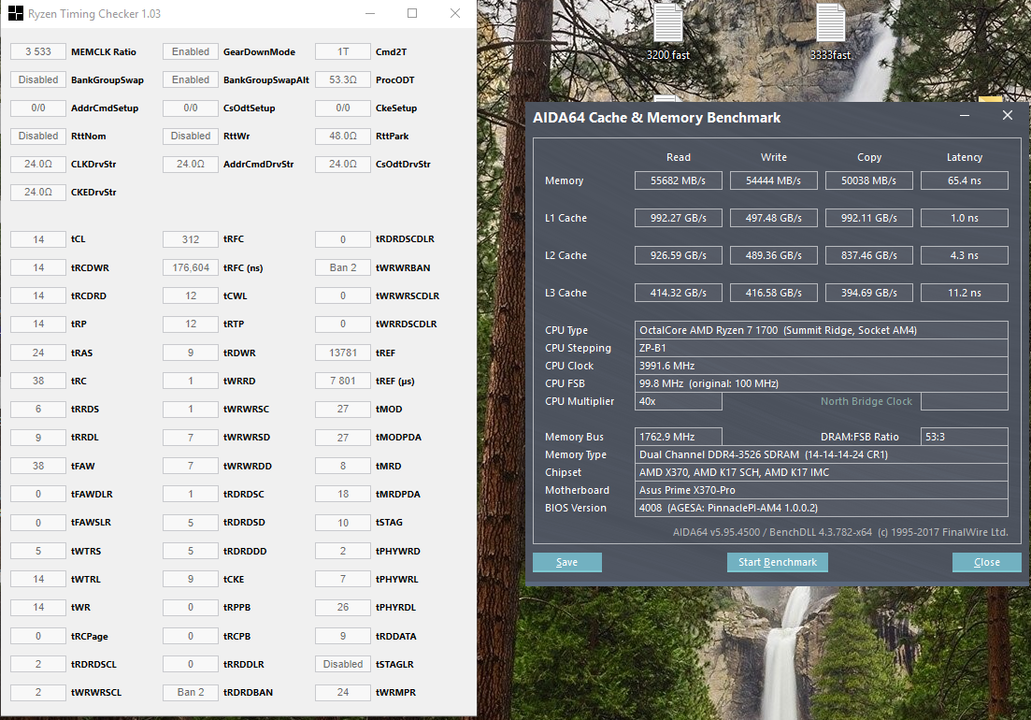Click the Close button in AIDA64
The height and width of the screenshot is (720, 1031).
(x=986, y=562)
